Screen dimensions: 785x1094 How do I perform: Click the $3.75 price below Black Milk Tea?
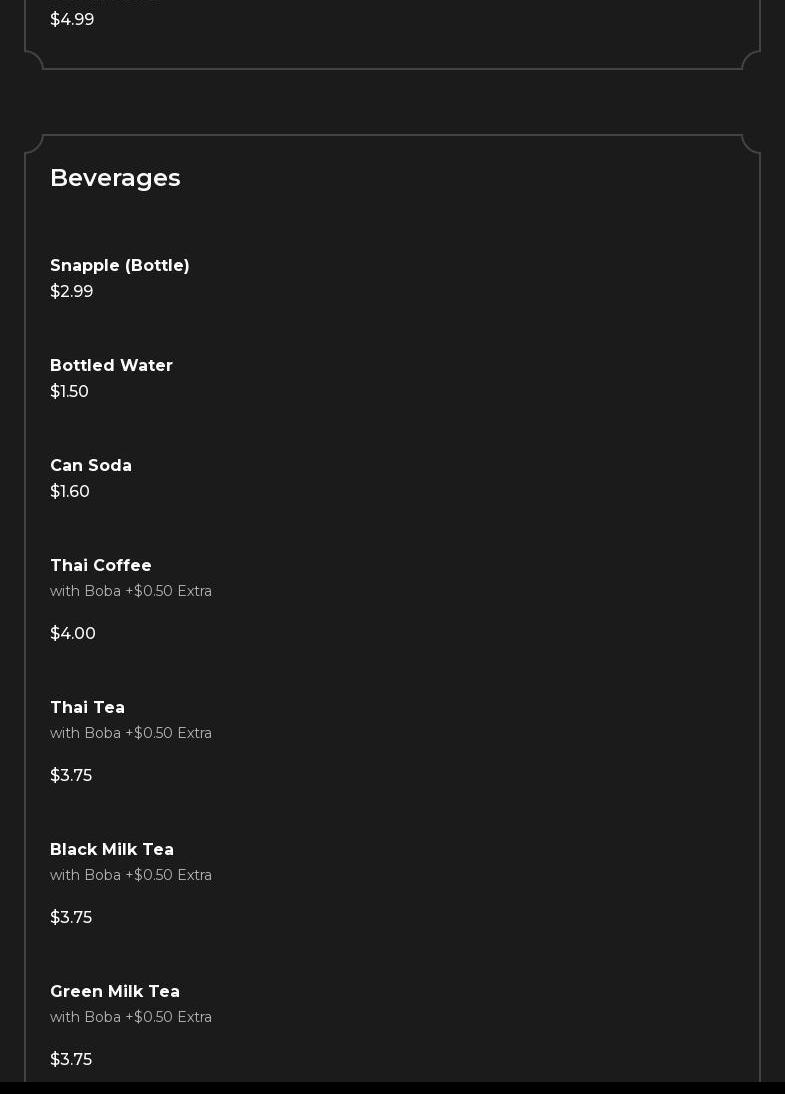tap(71, 918)
